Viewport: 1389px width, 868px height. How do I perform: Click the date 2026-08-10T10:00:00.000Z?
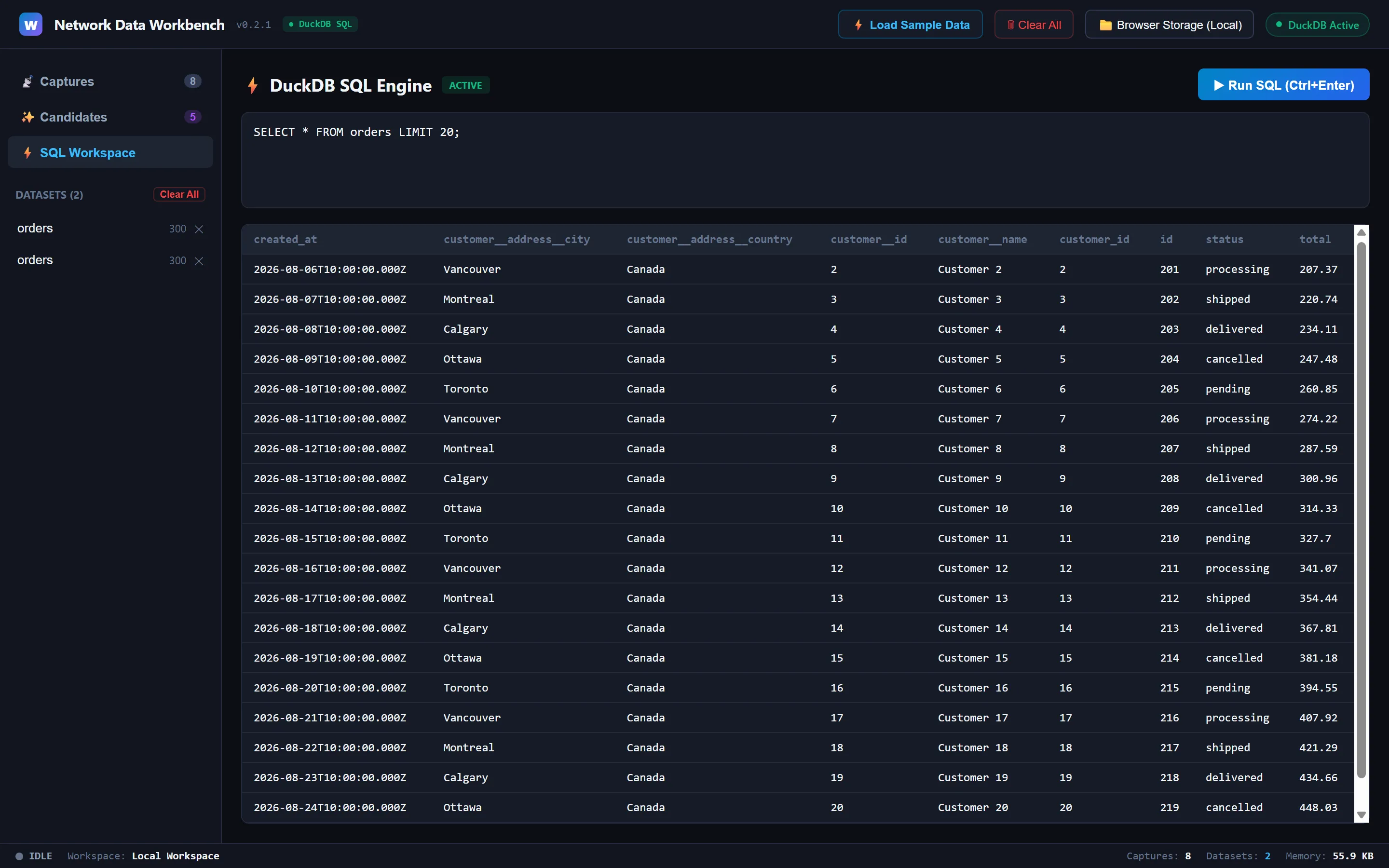point(329,389)
